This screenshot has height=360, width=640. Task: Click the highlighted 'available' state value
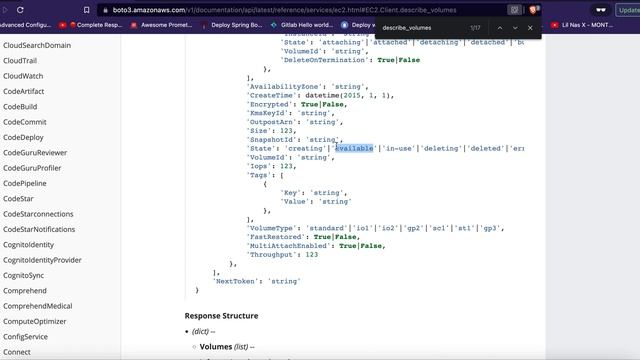click(x=354, y=149)
